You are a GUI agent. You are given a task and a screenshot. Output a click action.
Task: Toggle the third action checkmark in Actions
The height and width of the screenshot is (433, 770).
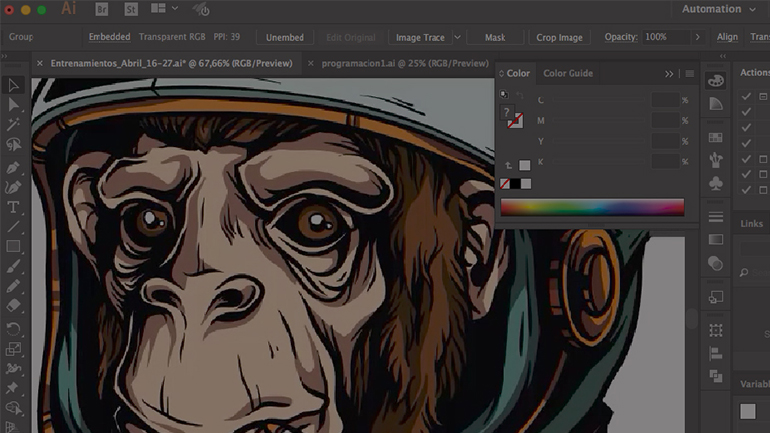pos(746,128)
